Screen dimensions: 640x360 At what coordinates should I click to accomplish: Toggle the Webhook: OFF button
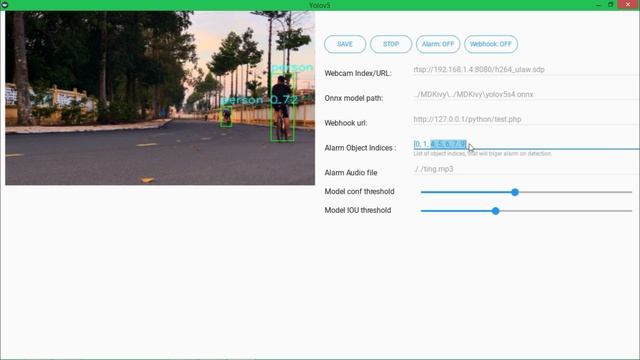(491, 44)
